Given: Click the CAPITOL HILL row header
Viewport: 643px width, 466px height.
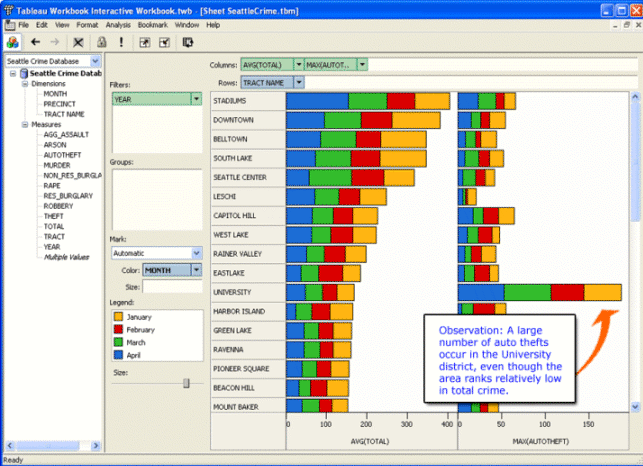Looking at the screenshot, I should click(x=249, y=215).
